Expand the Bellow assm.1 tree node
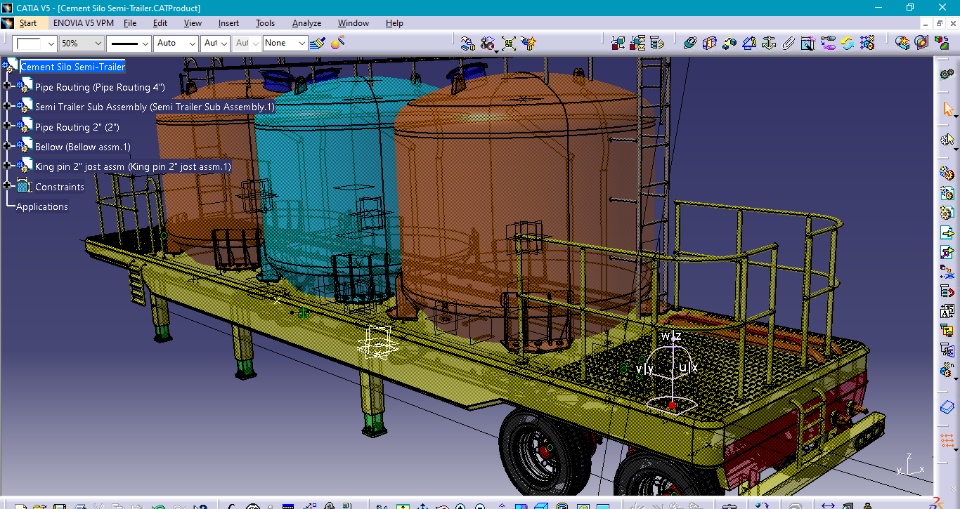 [8, 147]
